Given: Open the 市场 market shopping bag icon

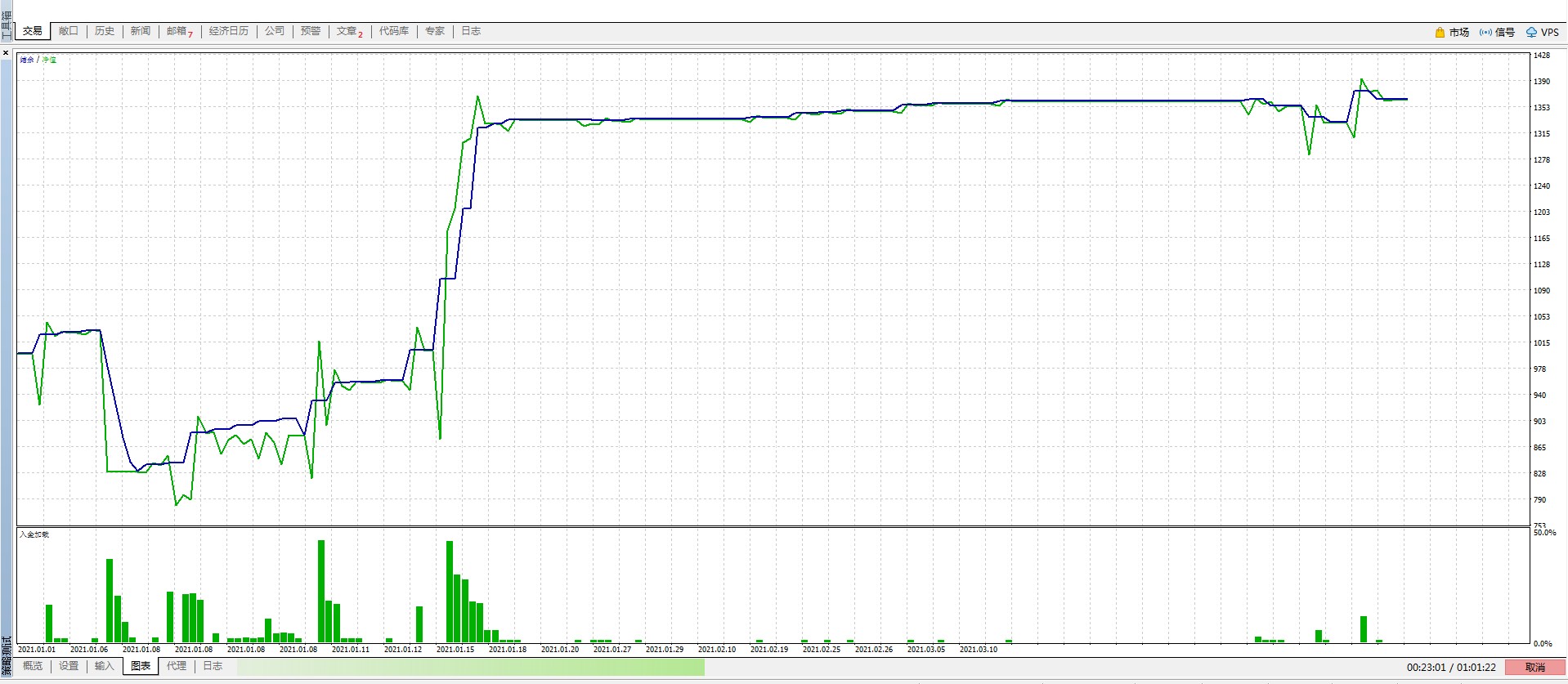Looking at the screenshot, I should [1440, 33].
